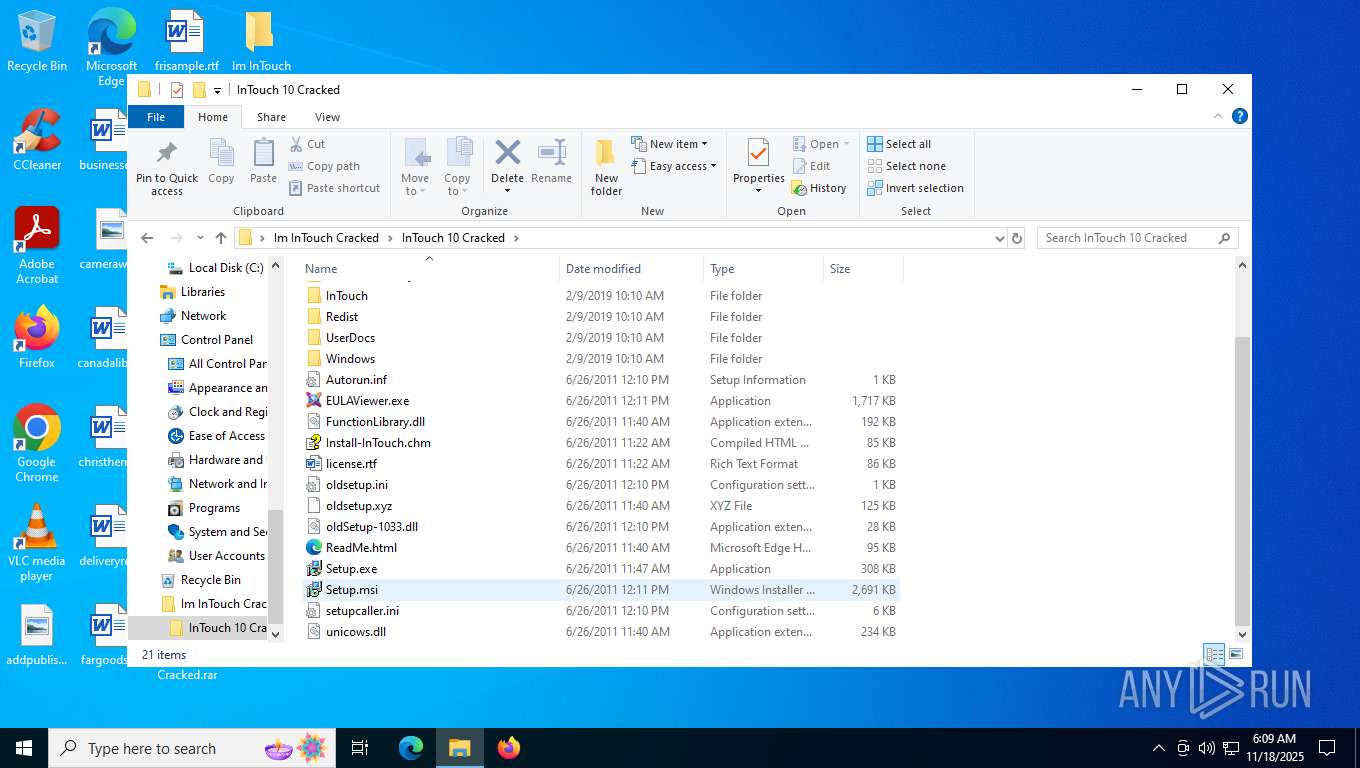This screenshot has width=1360, height=768.
Task: Select Control Panel in navigation pane
Action: coord(217,340)
